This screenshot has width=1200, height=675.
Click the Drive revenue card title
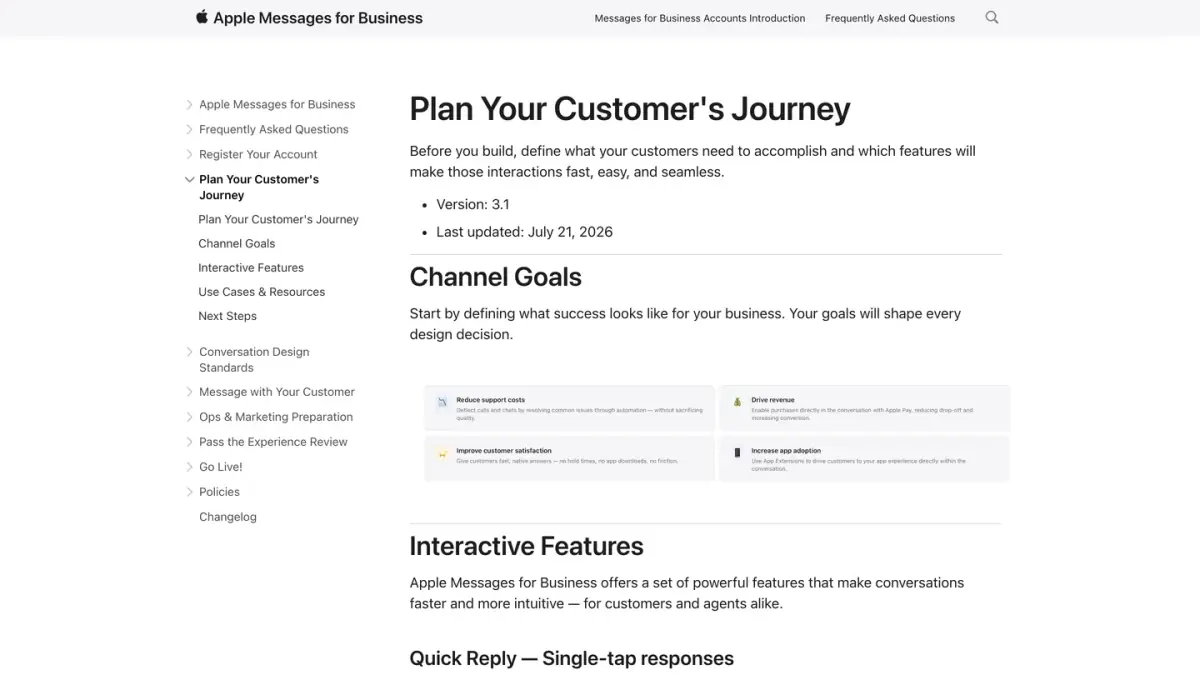click(x=773, y=400)
